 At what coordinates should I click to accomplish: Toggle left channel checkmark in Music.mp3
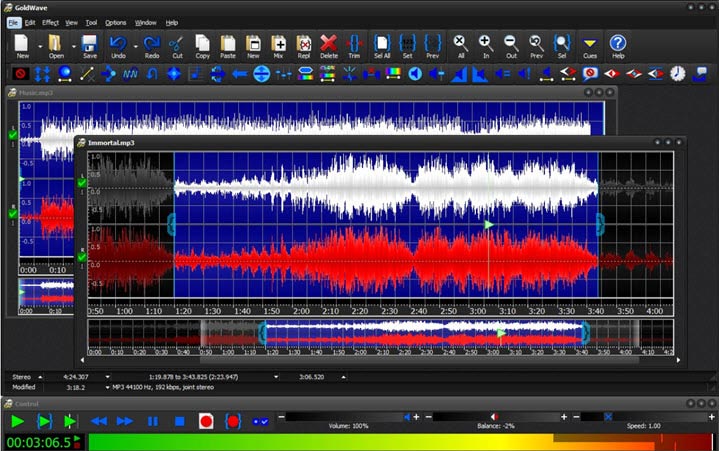[13, 134]
